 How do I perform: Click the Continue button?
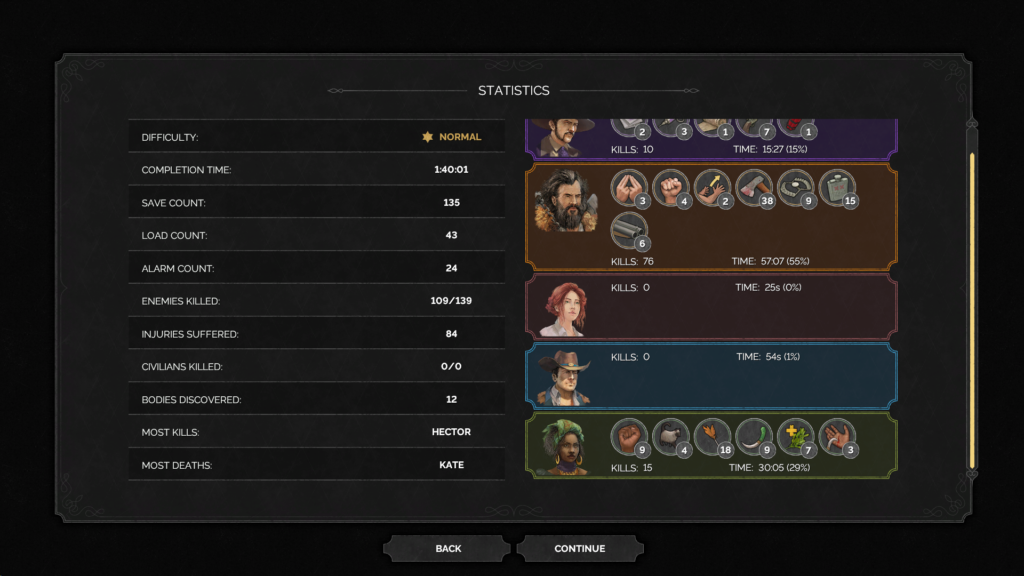(x=580, y=549)
